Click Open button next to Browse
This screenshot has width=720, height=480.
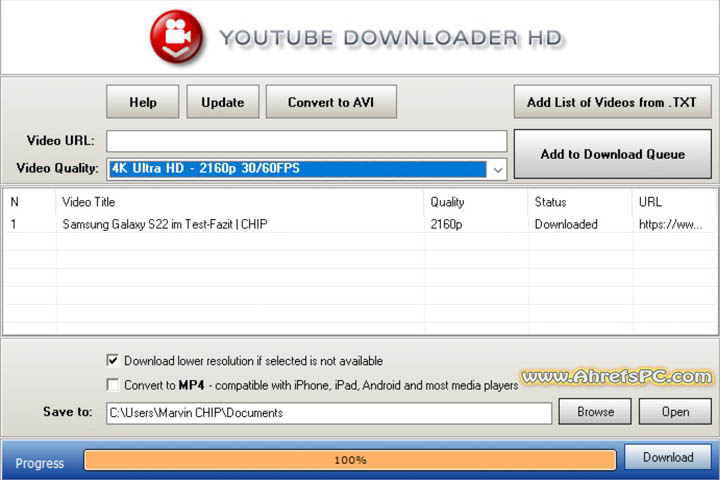click(x=675, y=412)
